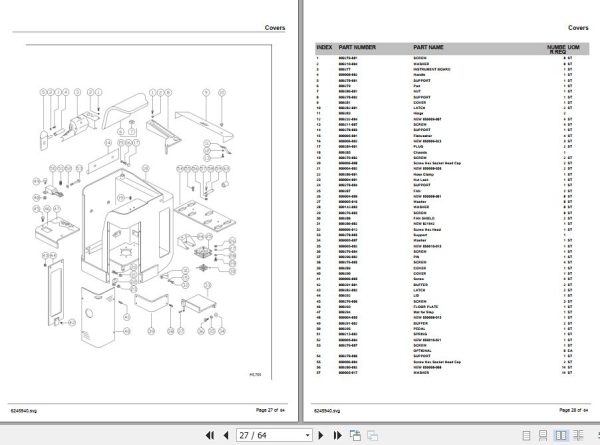Select the FLOOR PLATE part name
The width and height of the screenshot is (600, 445).
coord(426,306)
